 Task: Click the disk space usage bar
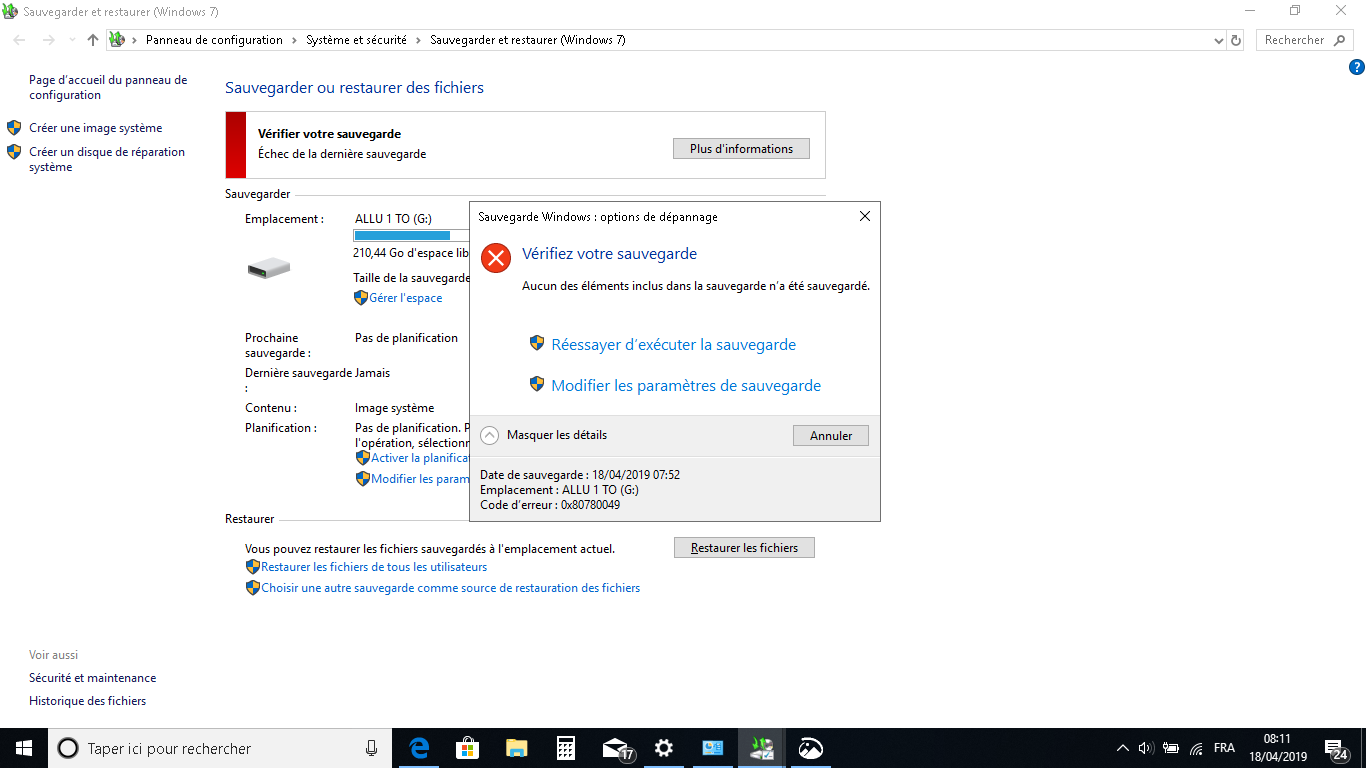click(x=411, y=235)
